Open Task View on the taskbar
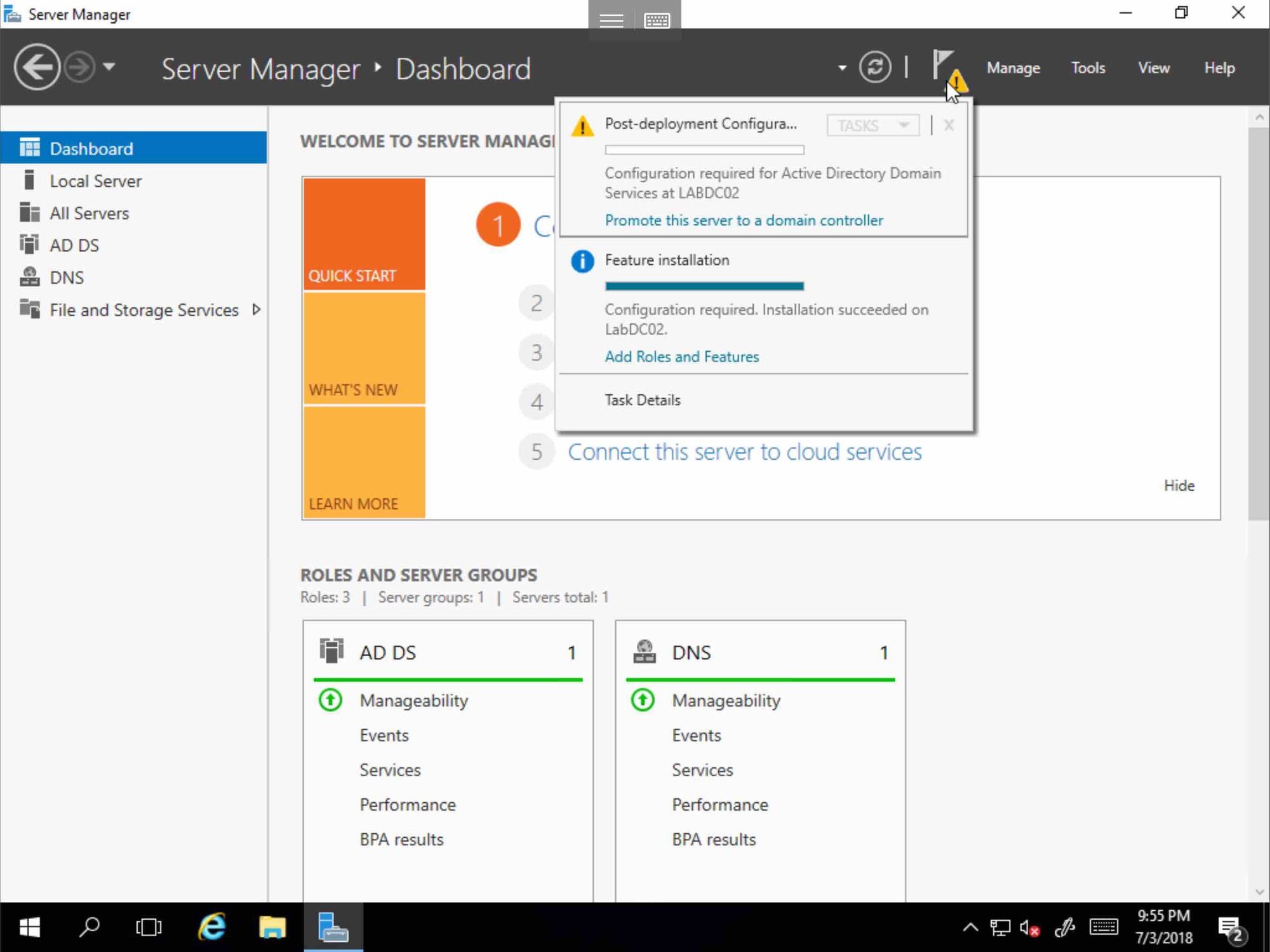This screenshot has height=952, width=1270. (149, 927)
